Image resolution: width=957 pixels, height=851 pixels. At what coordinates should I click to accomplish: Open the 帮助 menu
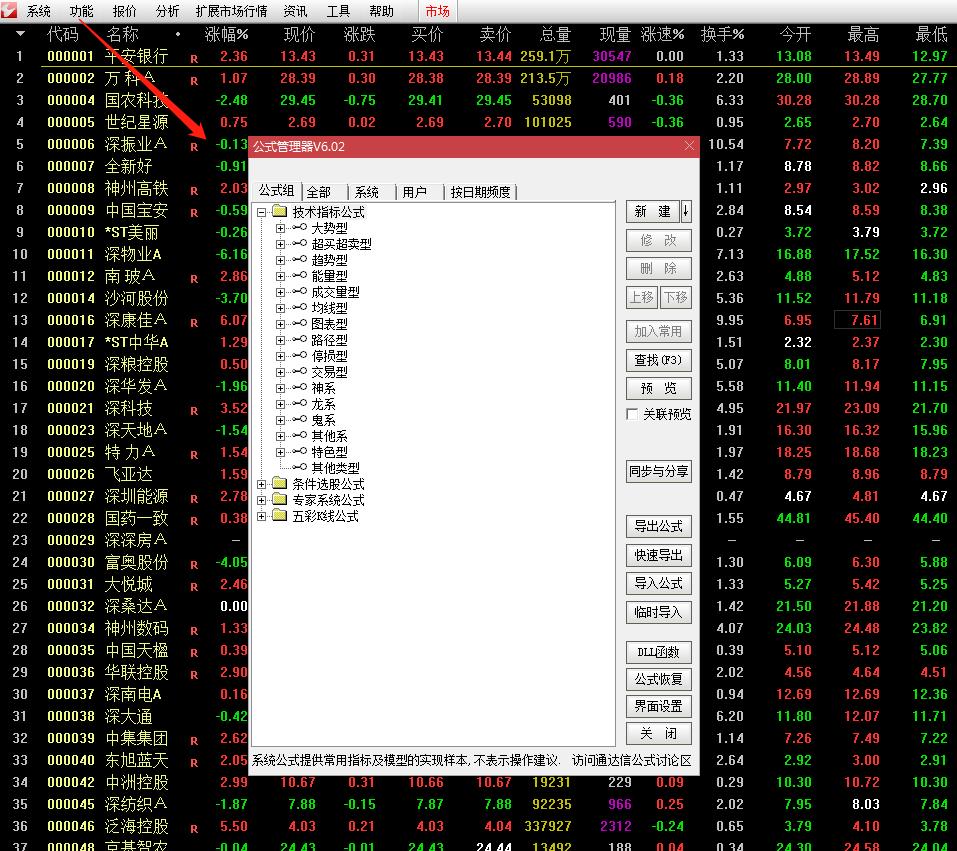[381, 12]
